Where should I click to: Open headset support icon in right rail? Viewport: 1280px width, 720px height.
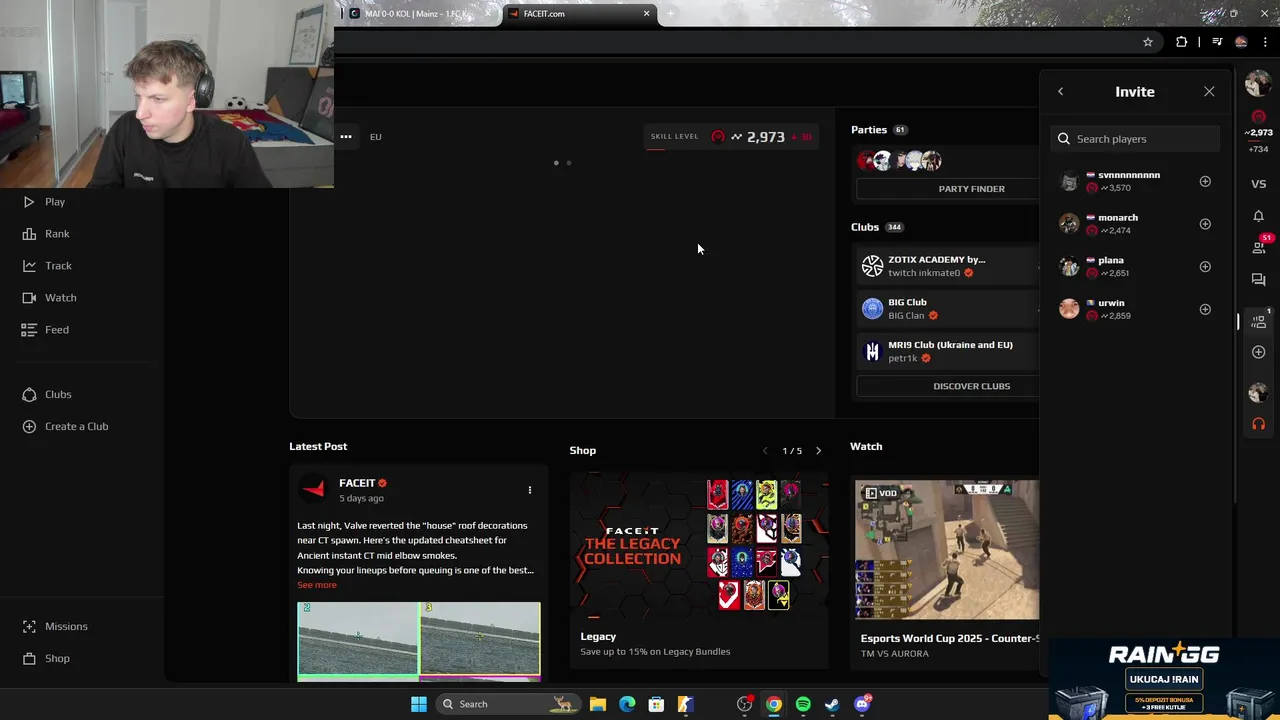pyautogui.click(x=1258, y=424)
